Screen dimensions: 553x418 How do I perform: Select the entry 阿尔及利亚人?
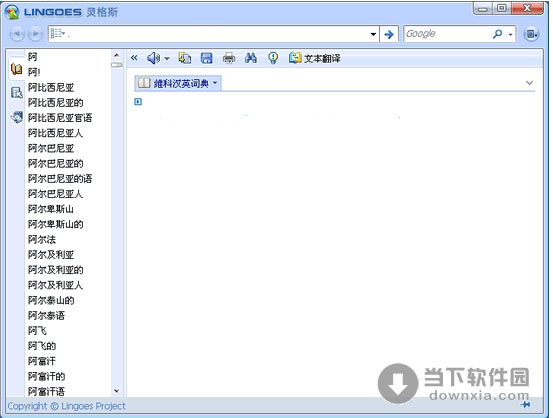click(55, 285)
